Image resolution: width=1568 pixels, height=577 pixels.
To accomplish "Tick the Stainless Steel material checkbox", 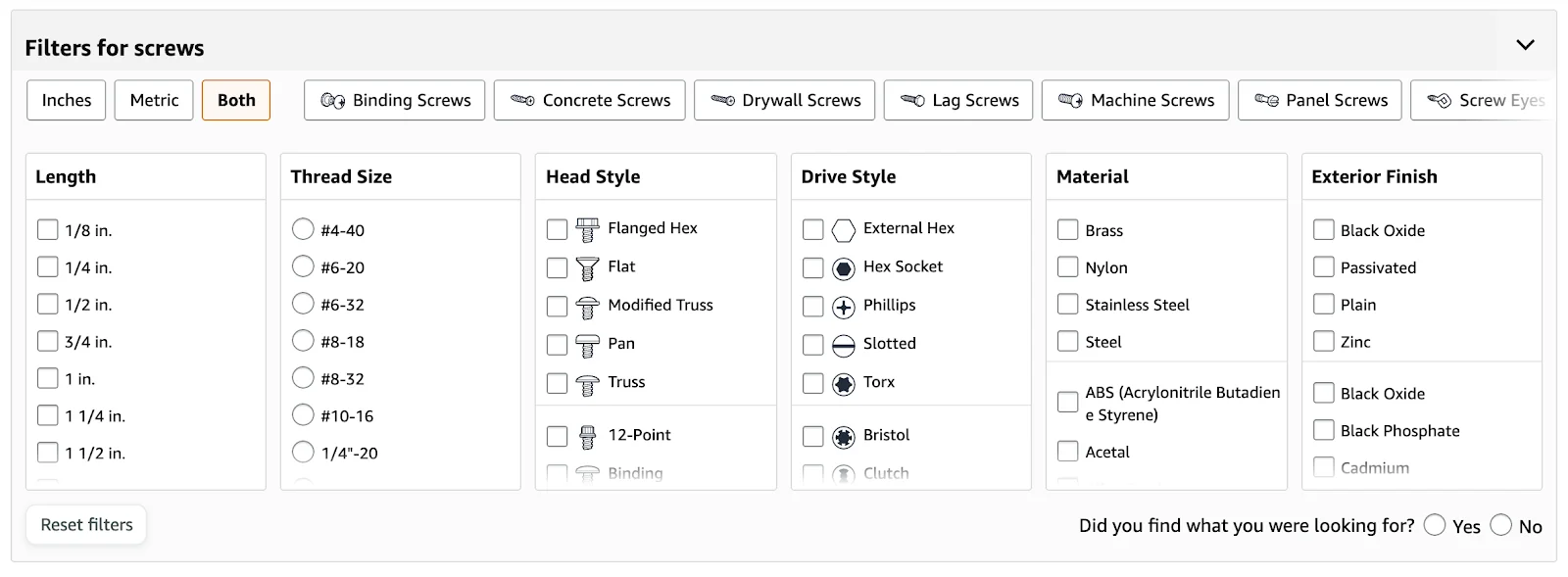I will [1067, 304].
